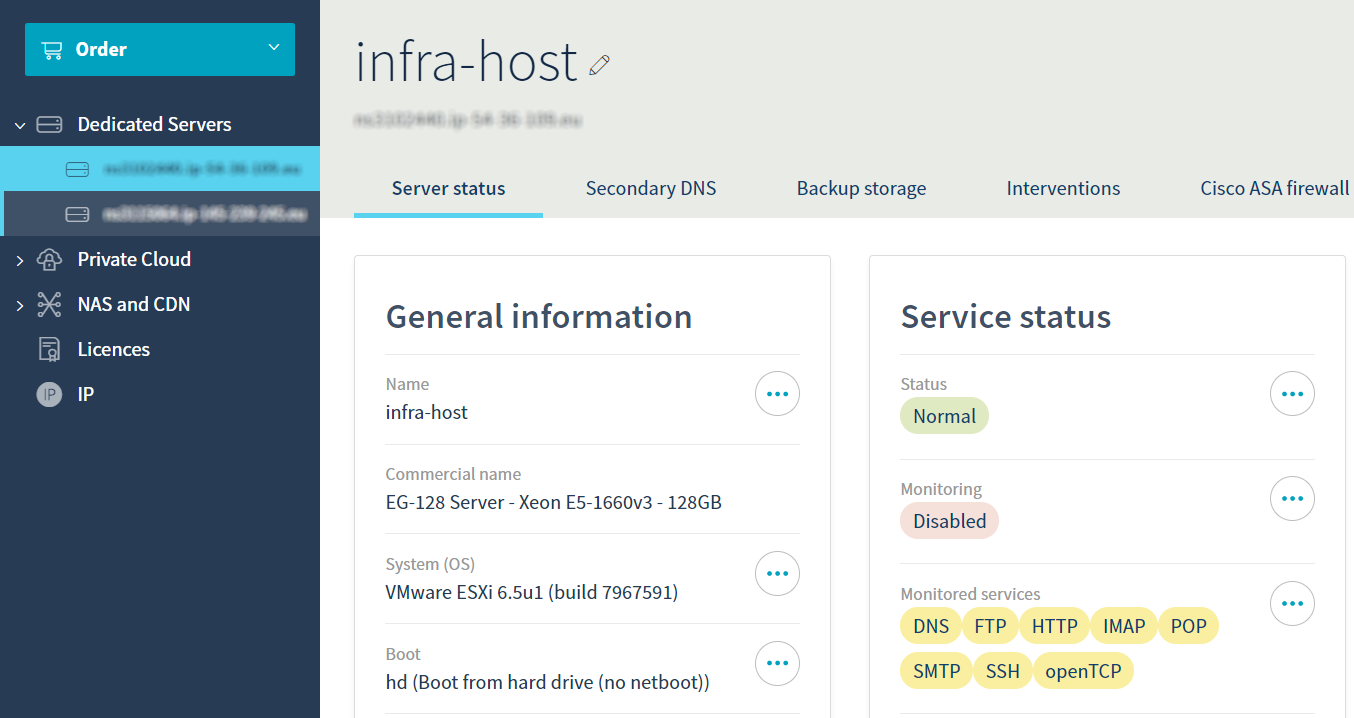Switch to the Server status tab
Viewport: 1354px width, 718px height.
click(x=448, y=188)
